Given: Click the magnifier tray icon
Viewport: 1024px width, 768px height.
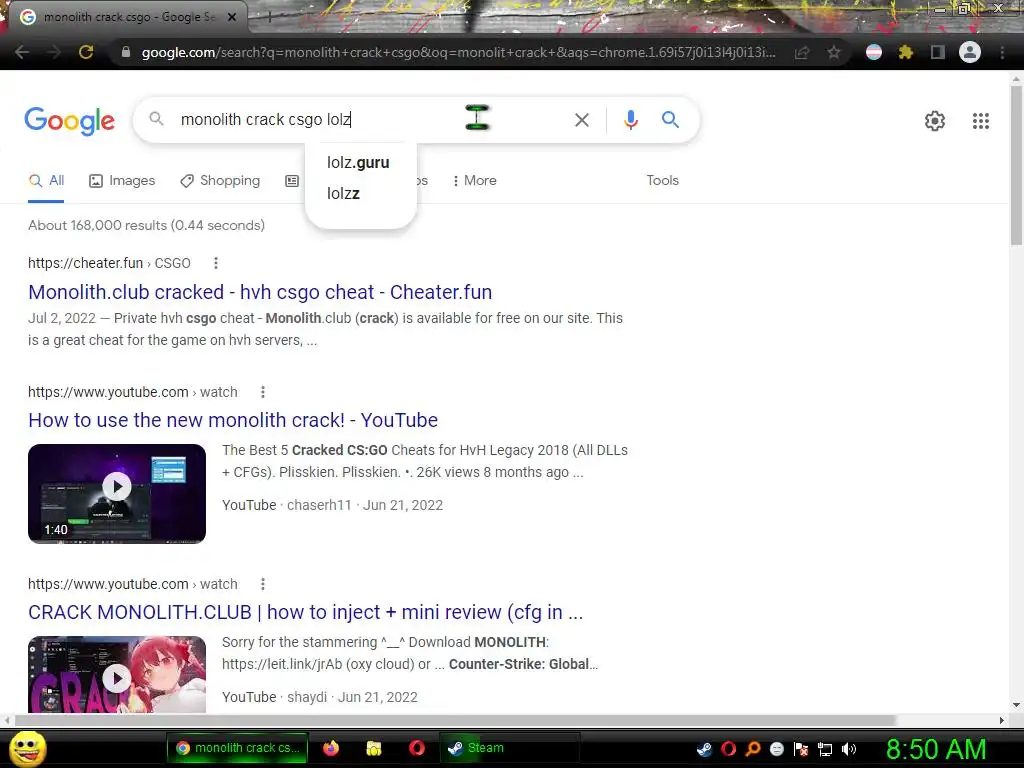Looking at the screenshot, I should 752,749.
